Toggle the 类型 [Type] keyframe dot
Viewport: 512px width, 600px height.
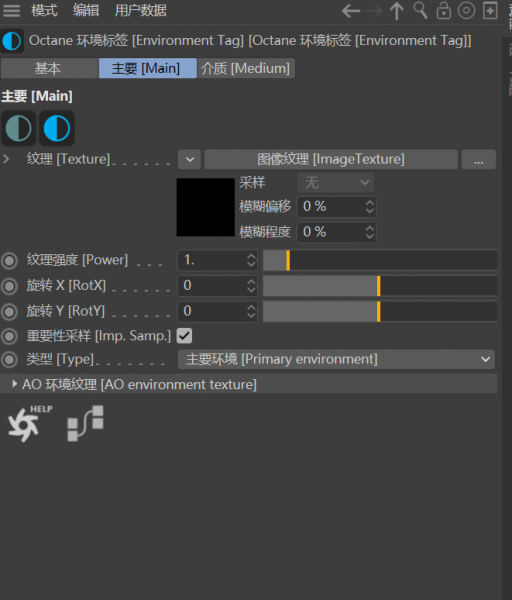point(10,360)
